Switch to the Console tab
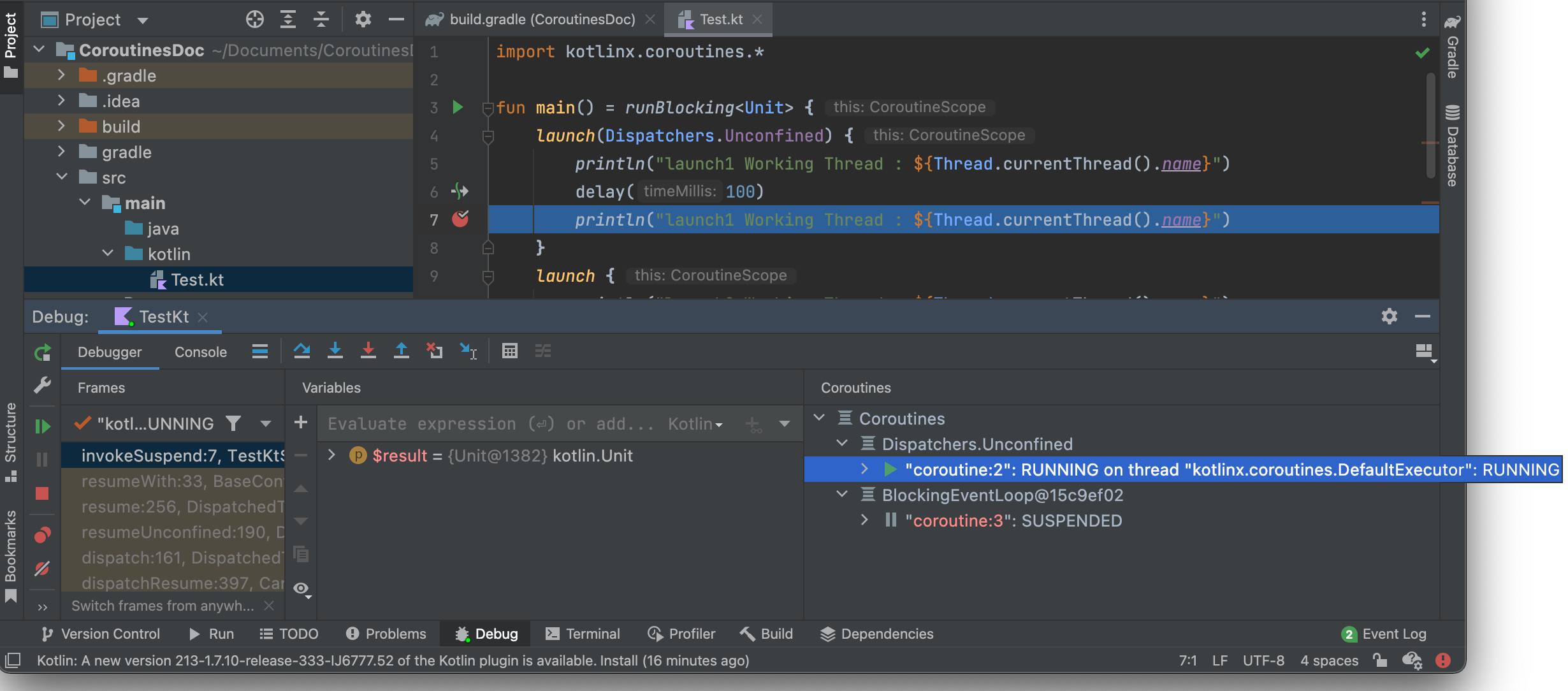The height and width of the screenshot is (691, 1568). (x=200, y=352)
